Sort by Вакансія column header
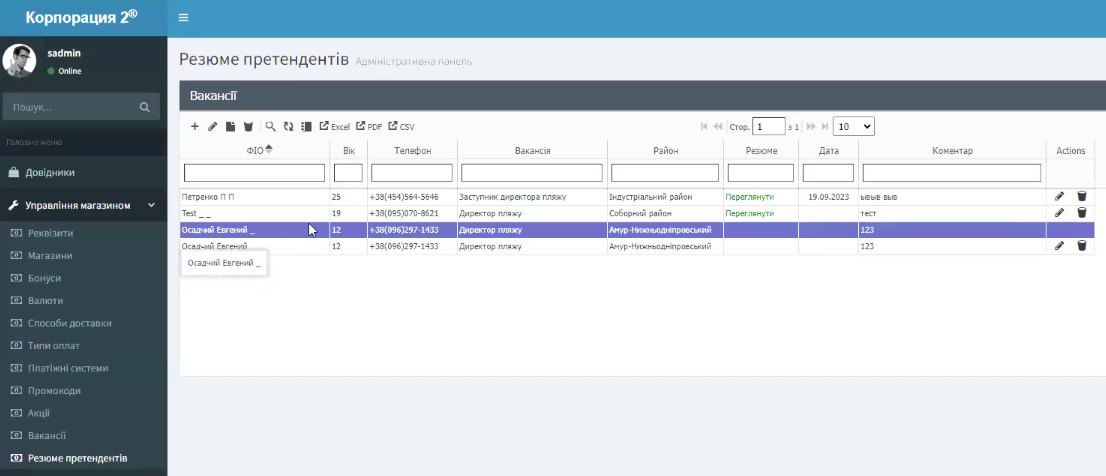 [x=533, y=151]
